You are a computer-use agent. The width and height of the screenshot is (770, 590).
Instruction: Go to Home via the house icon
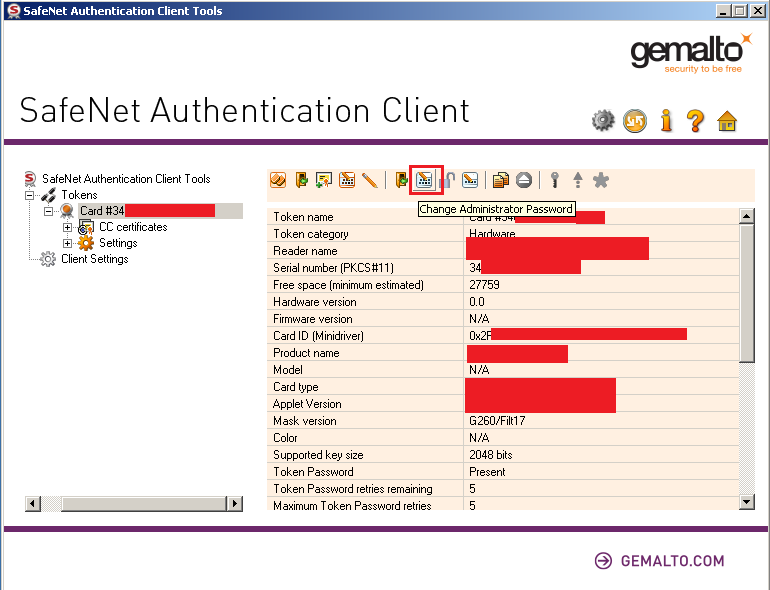point(727,122)
